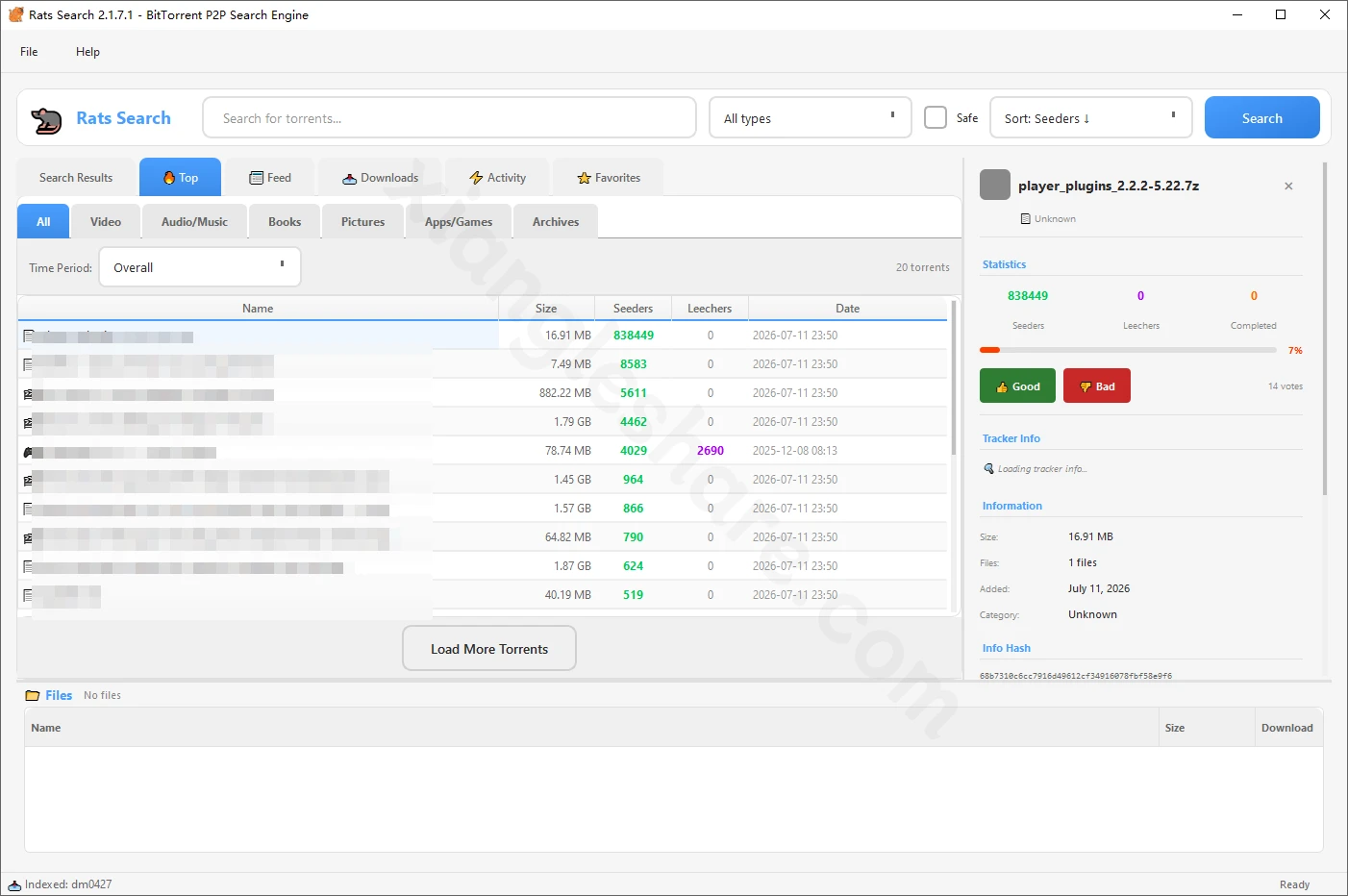This screenshot has width=1348, height=896.
Task: Select the Pictures category tab
Action: [x=362, y=221]
